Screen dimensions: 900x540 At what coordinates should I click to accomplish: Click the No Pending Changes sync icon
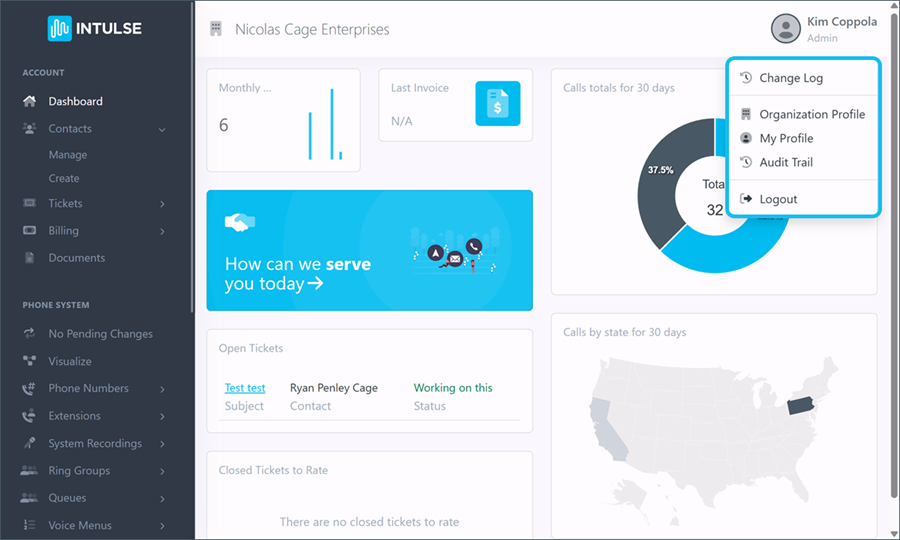pyautogui.click(x=29, y=333)
